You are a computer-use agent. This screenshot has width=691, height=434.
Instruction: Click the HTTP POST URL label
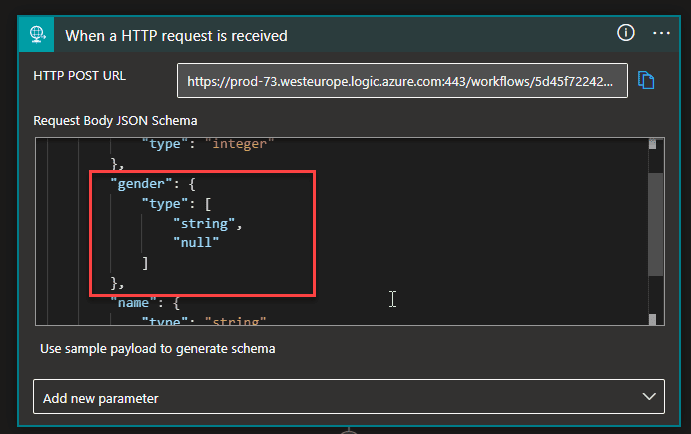pyautogui.click(x=80, y=75)
